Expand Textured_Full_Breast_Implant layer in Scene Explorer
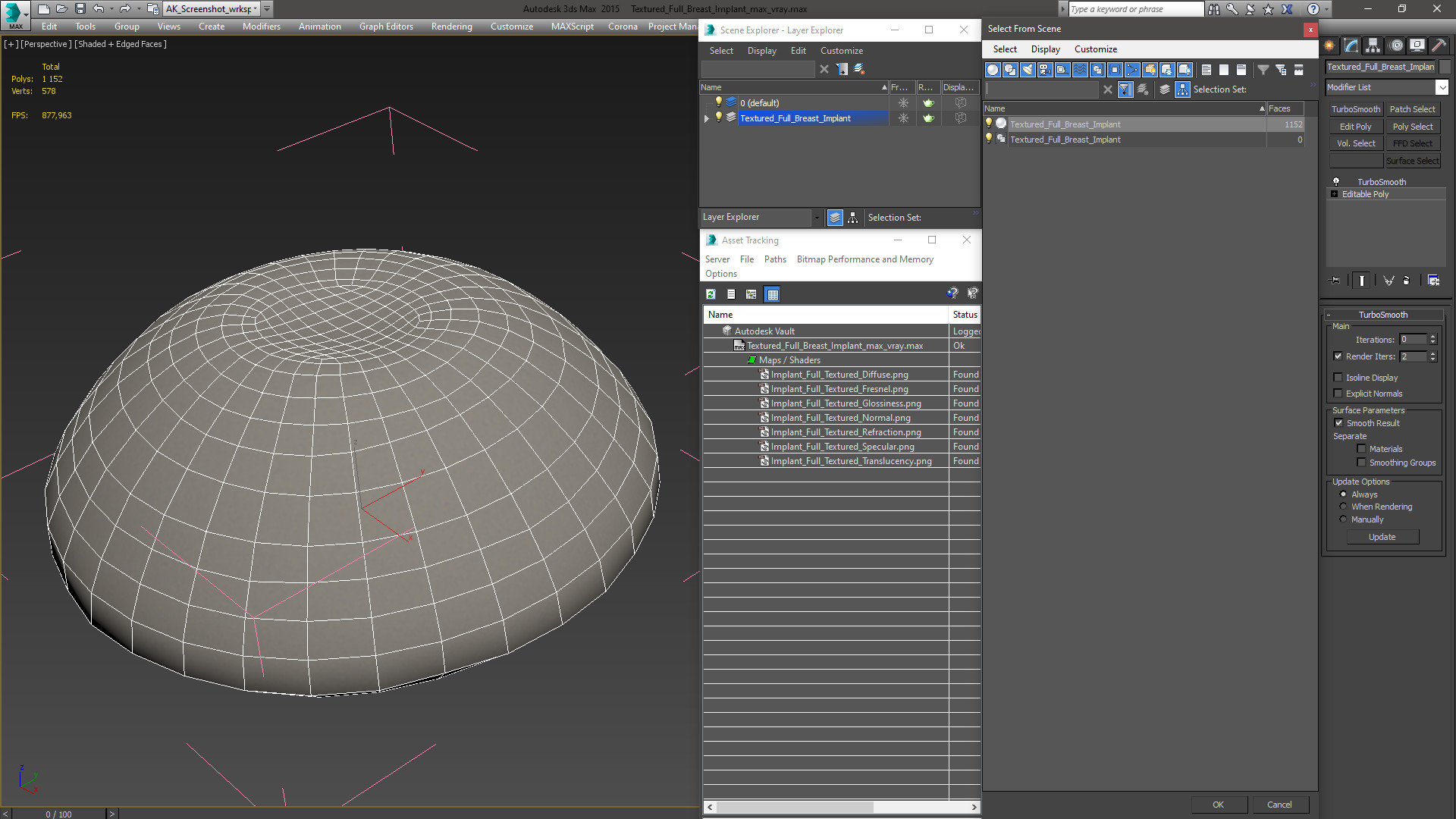Screen dimensions: 1456x819 pos(707,118)
